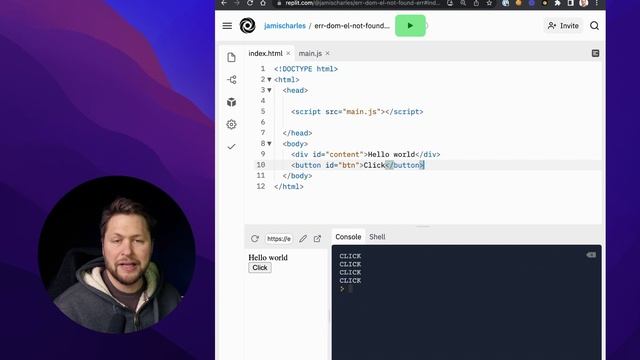
Task: Click the Replit logo icon
Action: coord(247,26)
